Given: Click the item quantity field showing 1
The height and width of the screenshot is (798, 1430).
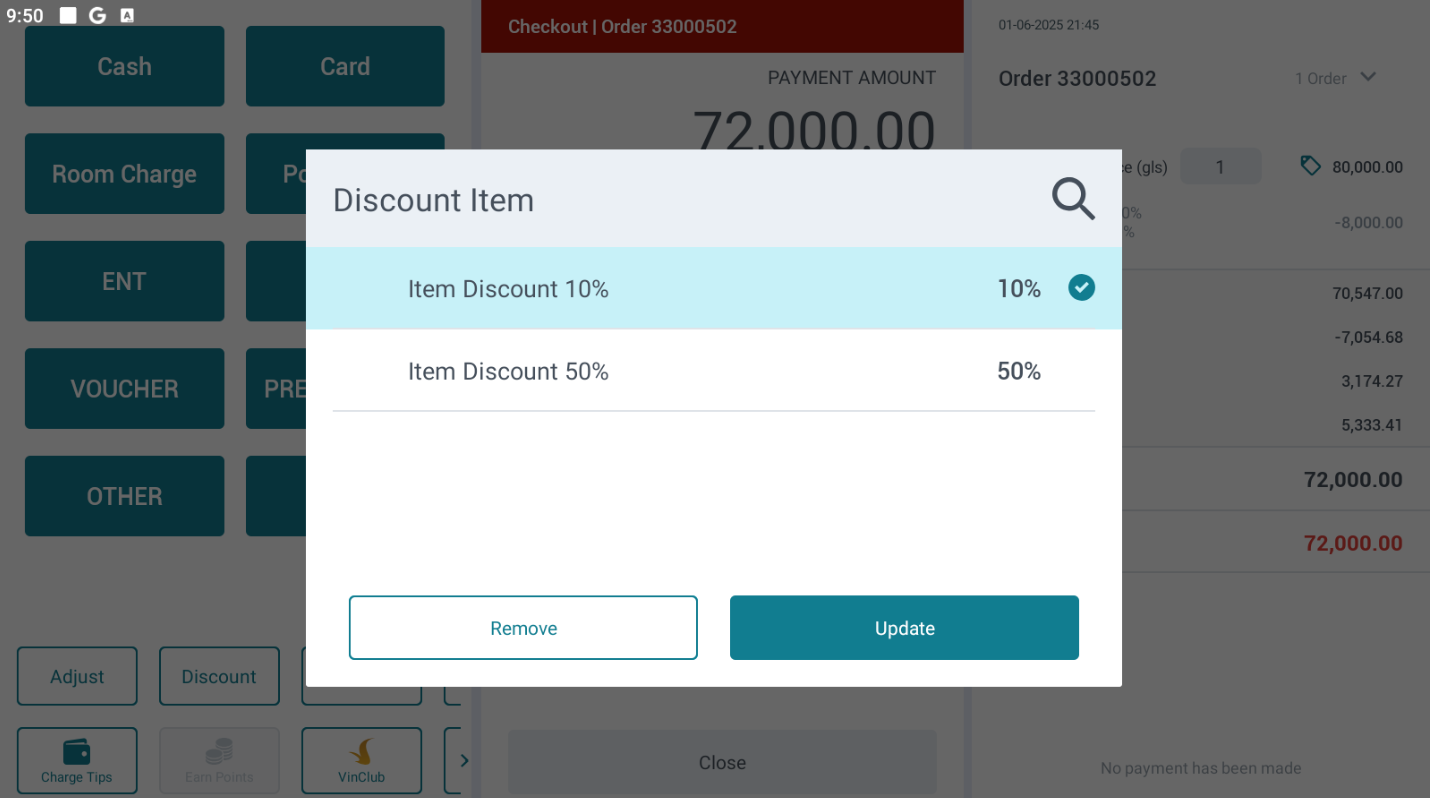Looking at the screenshot, I should 1220,167.
